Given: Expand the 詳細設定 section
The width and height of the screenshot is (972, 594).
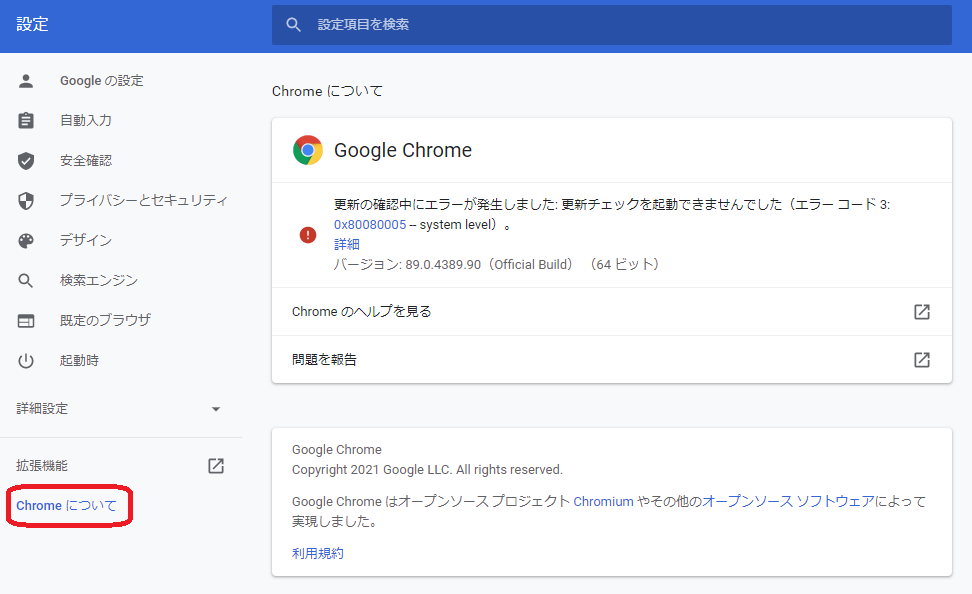Looking at the screenshot, I should click(x=121, y=409).
